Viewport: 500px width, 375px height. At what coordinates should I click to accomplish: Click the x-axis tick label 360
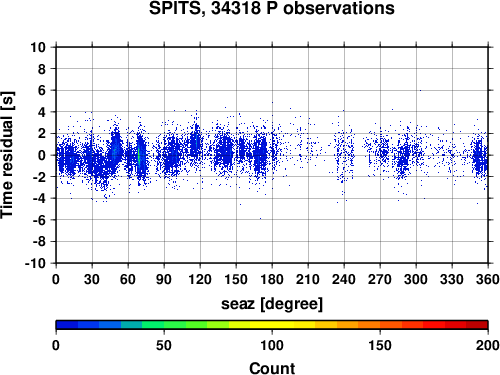488,279
